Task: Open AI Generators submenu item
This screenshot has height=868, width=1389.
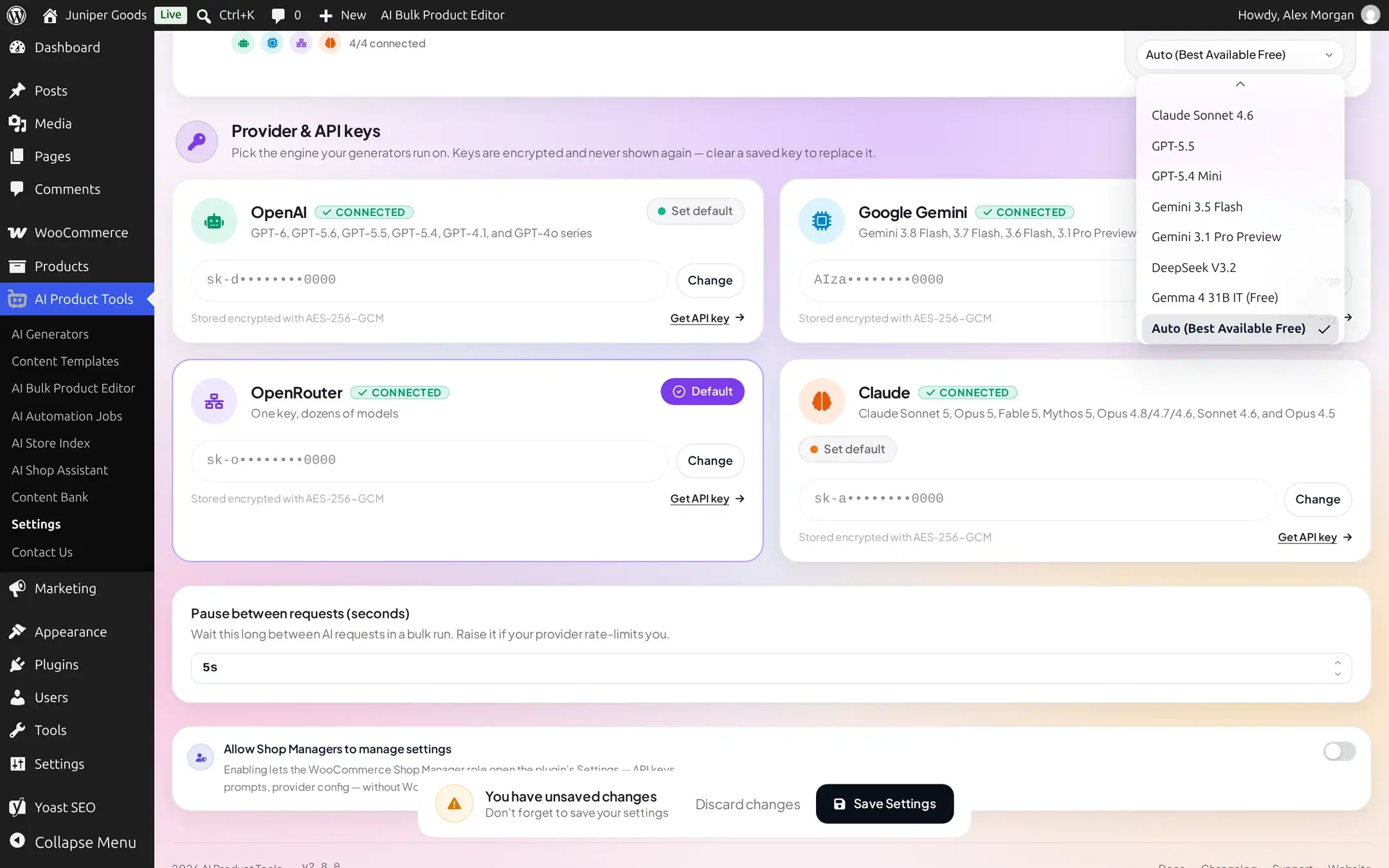Action: coord(50,334)
